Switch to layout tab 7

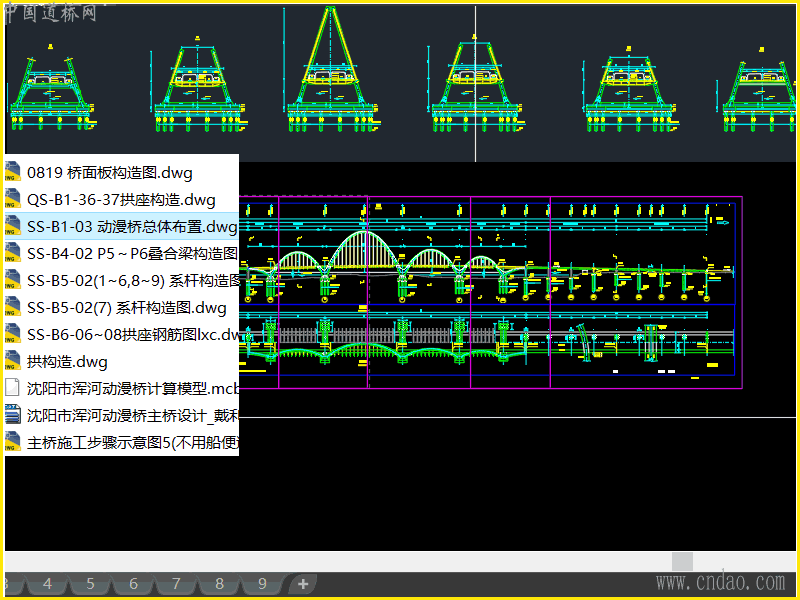[x=176, y=584]
